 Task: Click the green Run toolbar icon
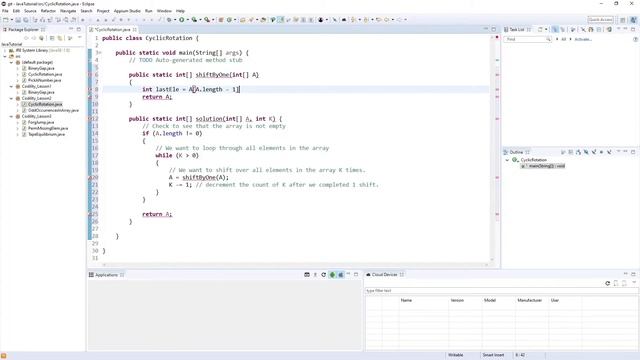[x=182, y=20]
